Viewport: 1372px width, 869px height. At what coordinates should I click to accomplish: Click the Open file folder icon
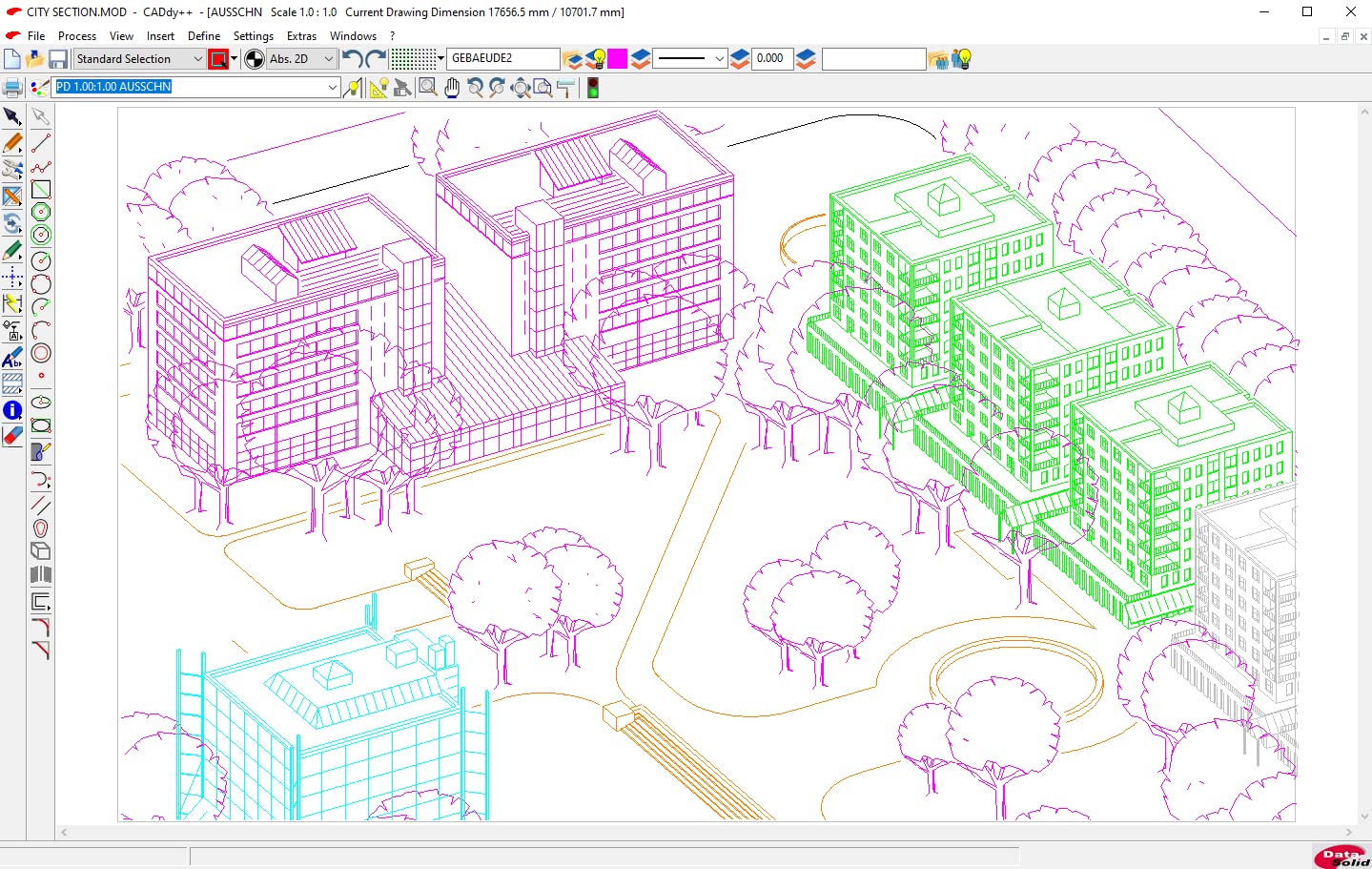[35, 59]
